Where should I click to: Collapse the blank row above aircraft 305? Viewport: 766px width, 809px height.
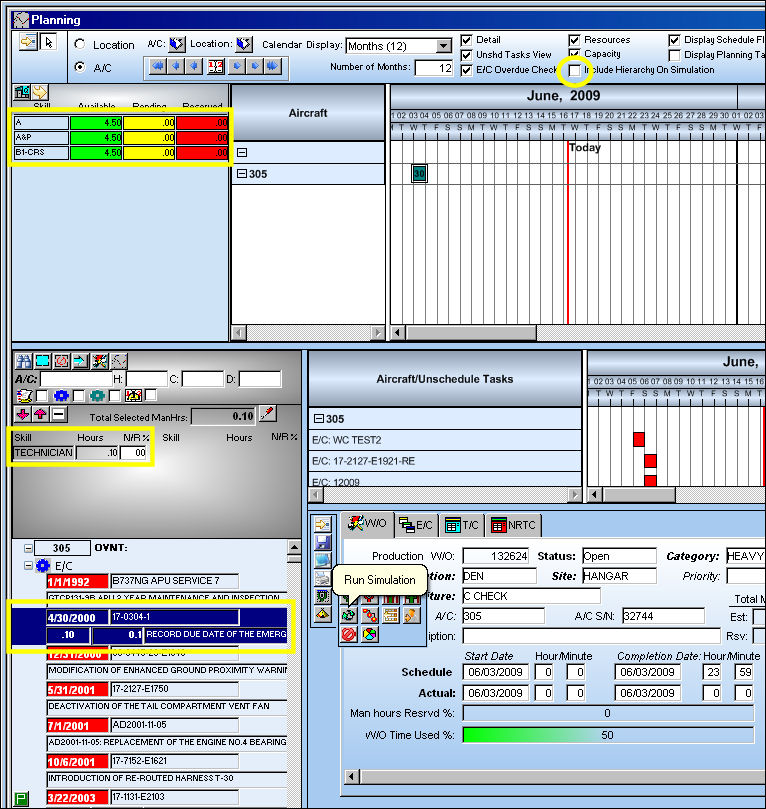tap(241, 153)
